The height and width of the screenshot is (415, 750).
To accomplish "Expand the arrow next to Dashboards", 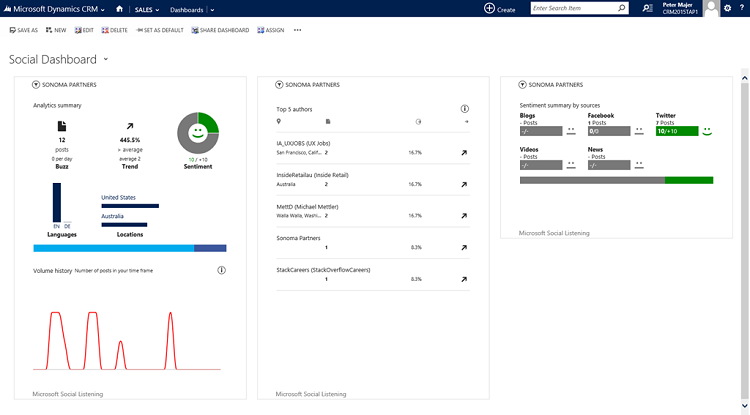I will (x=212, y=10).
